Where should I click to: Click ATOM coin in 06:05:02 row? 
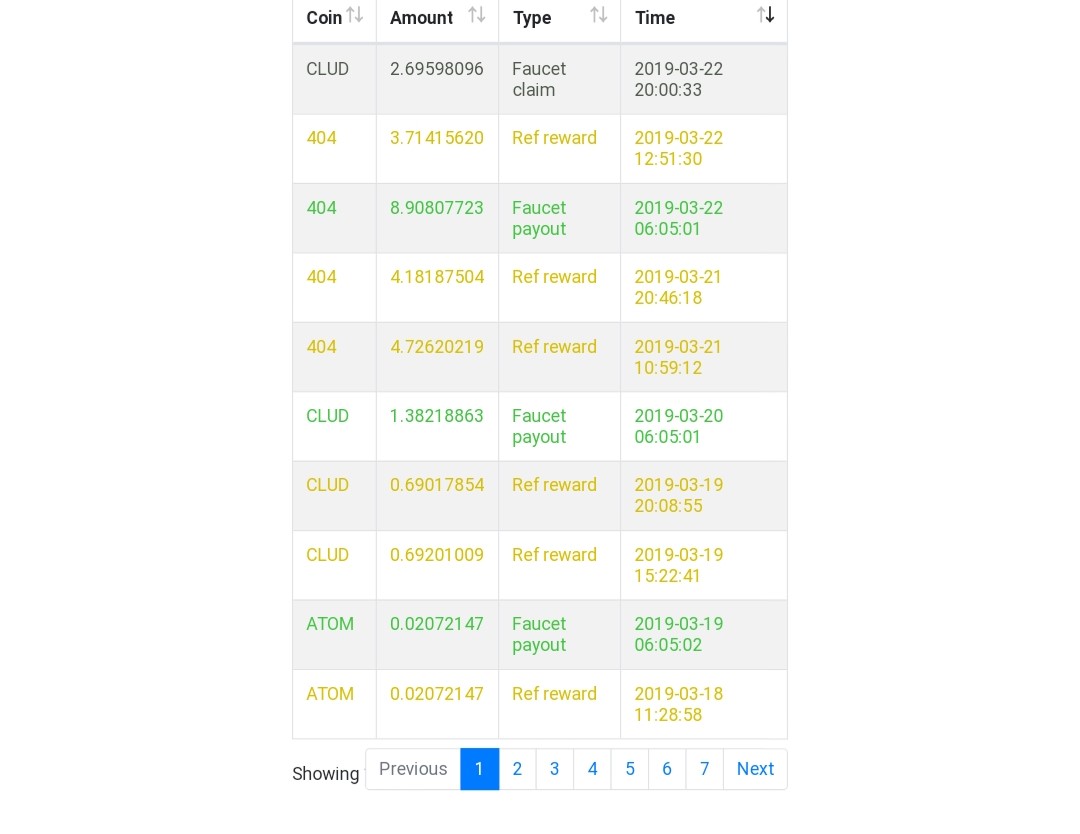[x=330, y=624]
